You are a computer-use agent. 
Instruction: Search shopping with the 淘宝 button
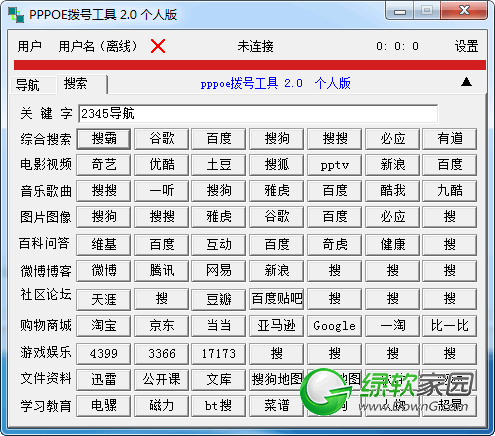click(104, 326)
